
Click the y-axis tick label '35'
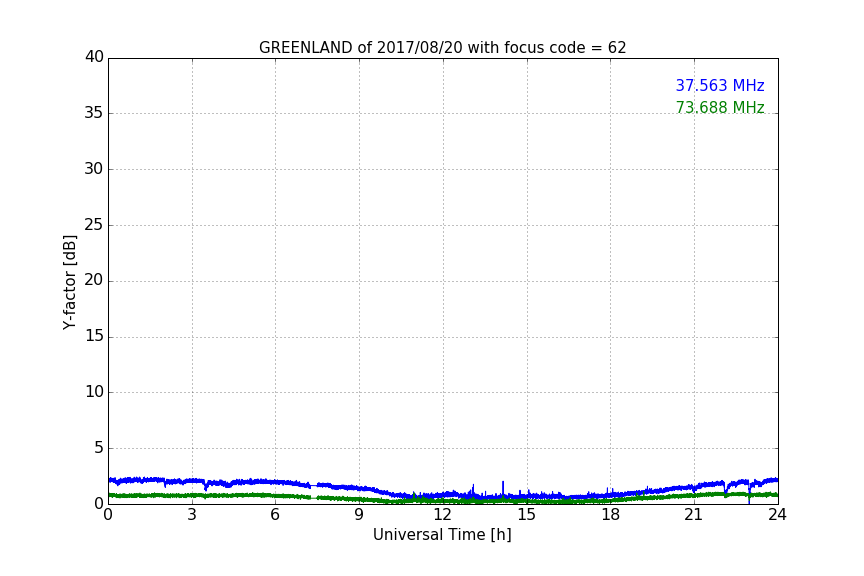(x=94, y=113)
